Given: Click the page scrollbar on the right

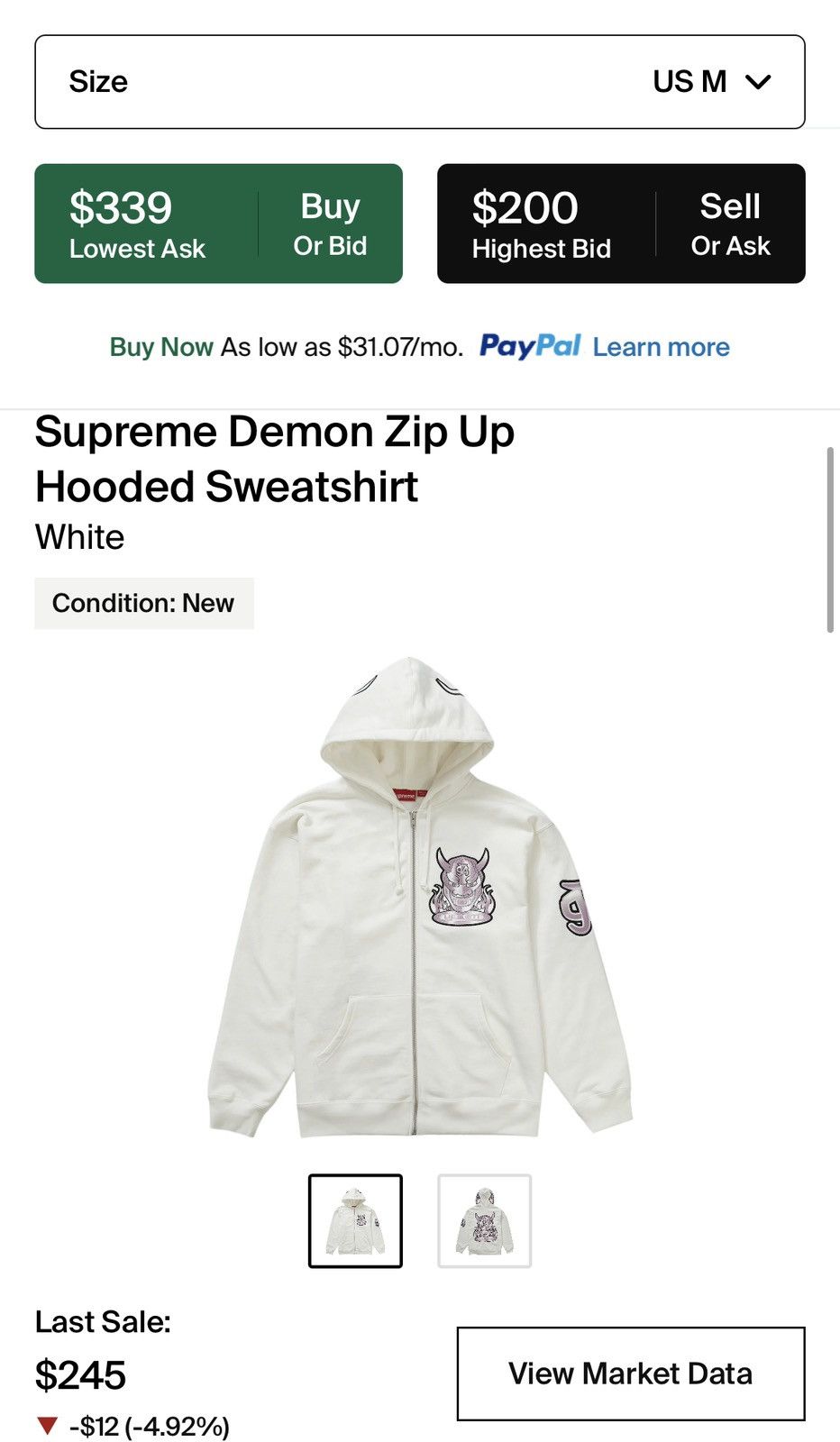Looking at the screenshot, I should [830, 540].
